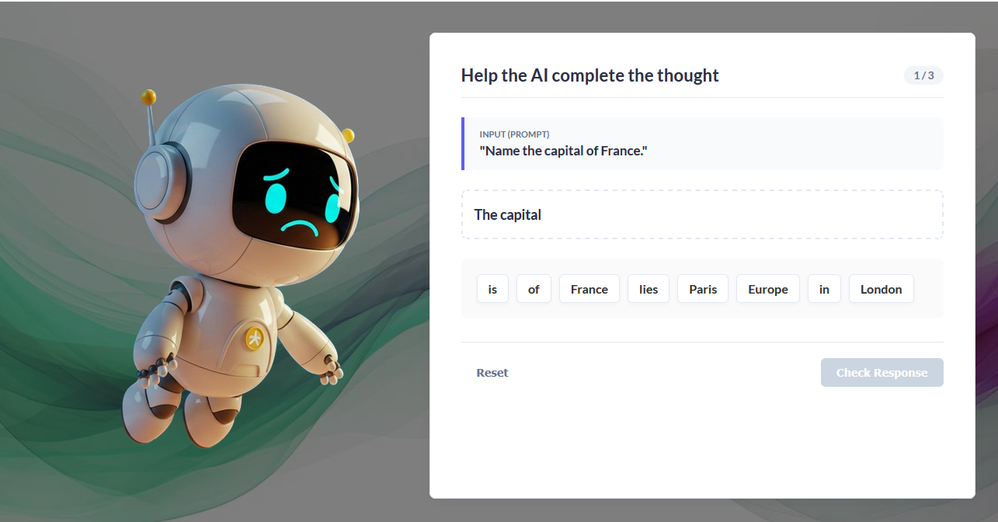Click the "Help the AI complete the thought" heading
The width and height of the screenshot is (998, 522).
589,75
